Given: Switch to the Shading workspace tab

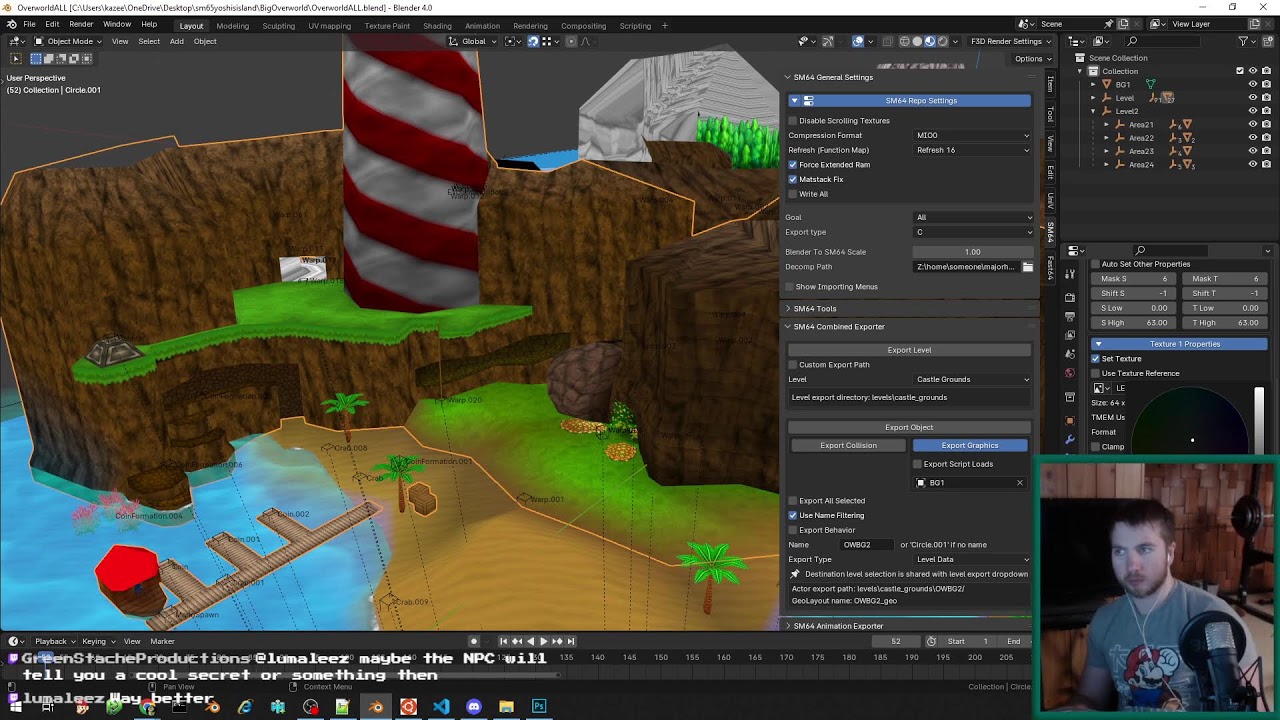Looking at the screenshot, I should pos(437,26).
